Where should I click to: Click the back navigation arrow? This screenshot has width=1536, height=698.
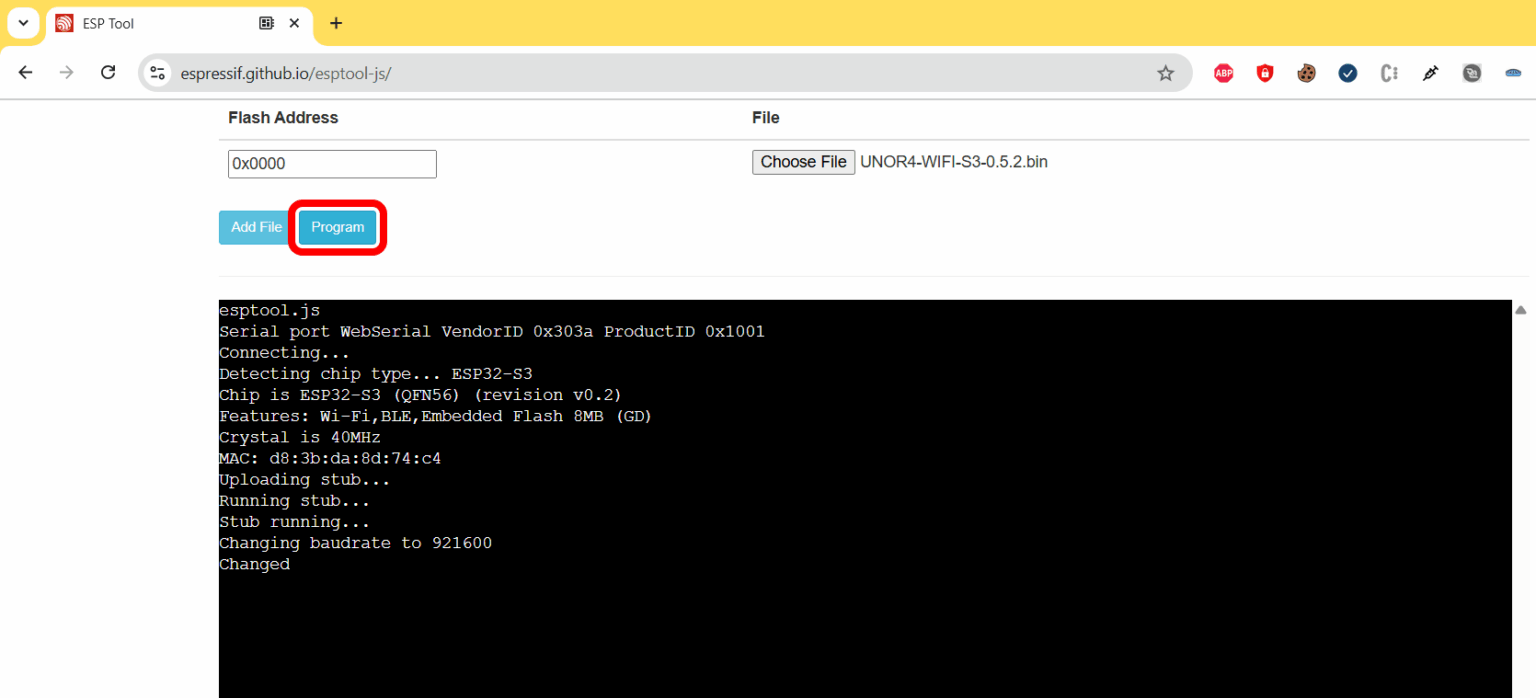point(25,72)
